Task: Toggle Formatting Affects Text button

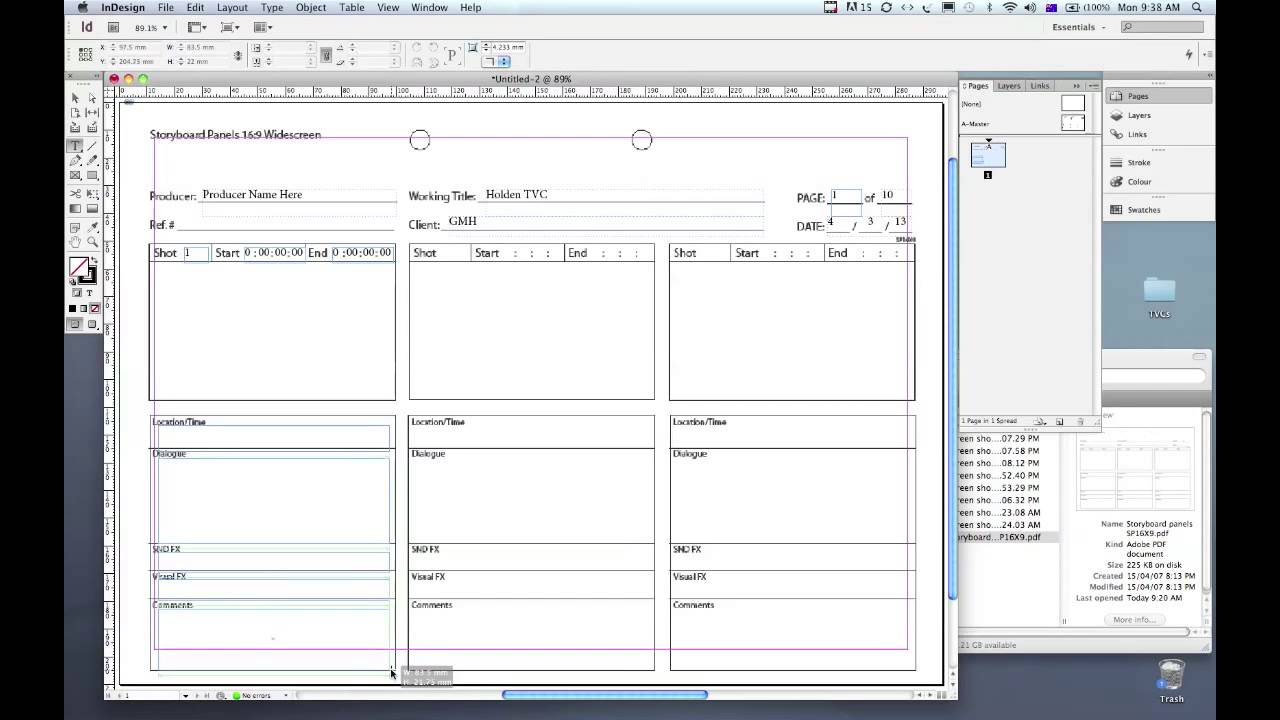Action: 89,293
